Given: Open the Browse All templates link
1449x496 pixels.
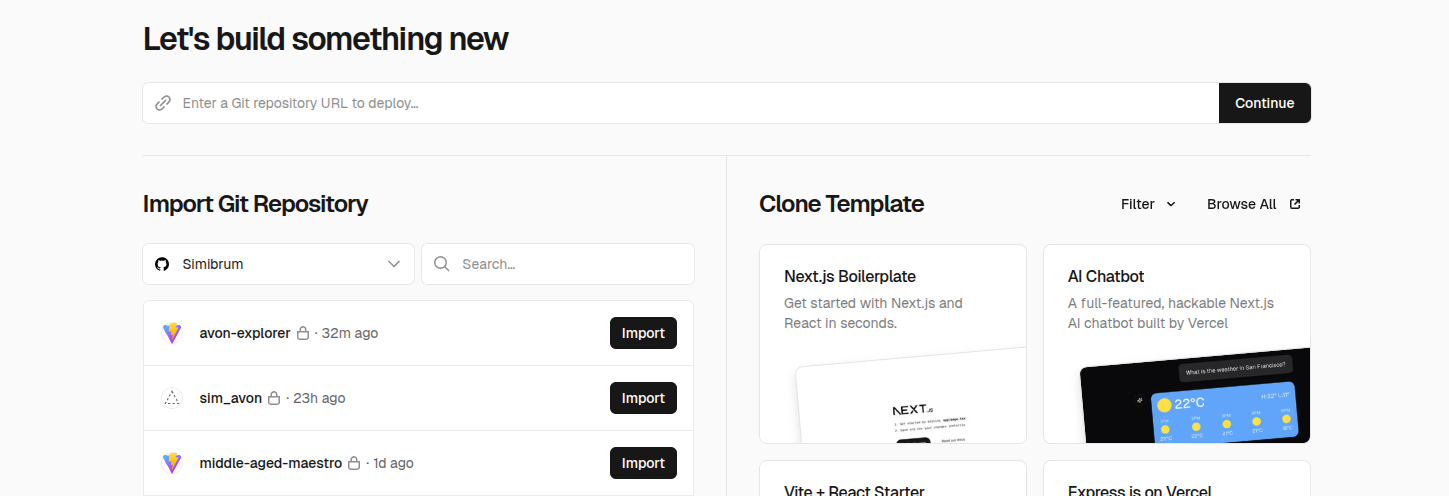Looking at the screenshot, I should [1241, 204].
